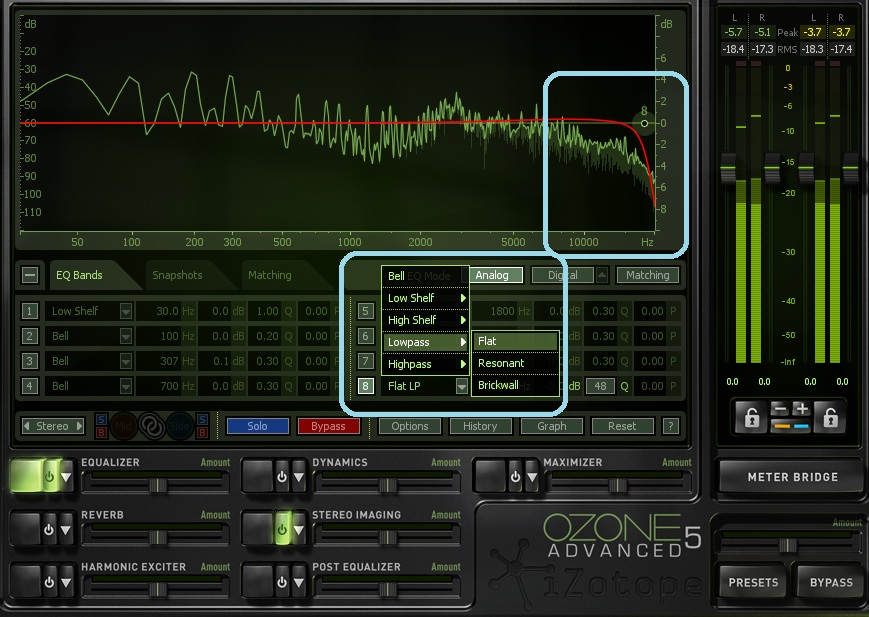Bypass the Mid channel with its B button
Viewport: 869px width, 617px height.
click(101, 432)
